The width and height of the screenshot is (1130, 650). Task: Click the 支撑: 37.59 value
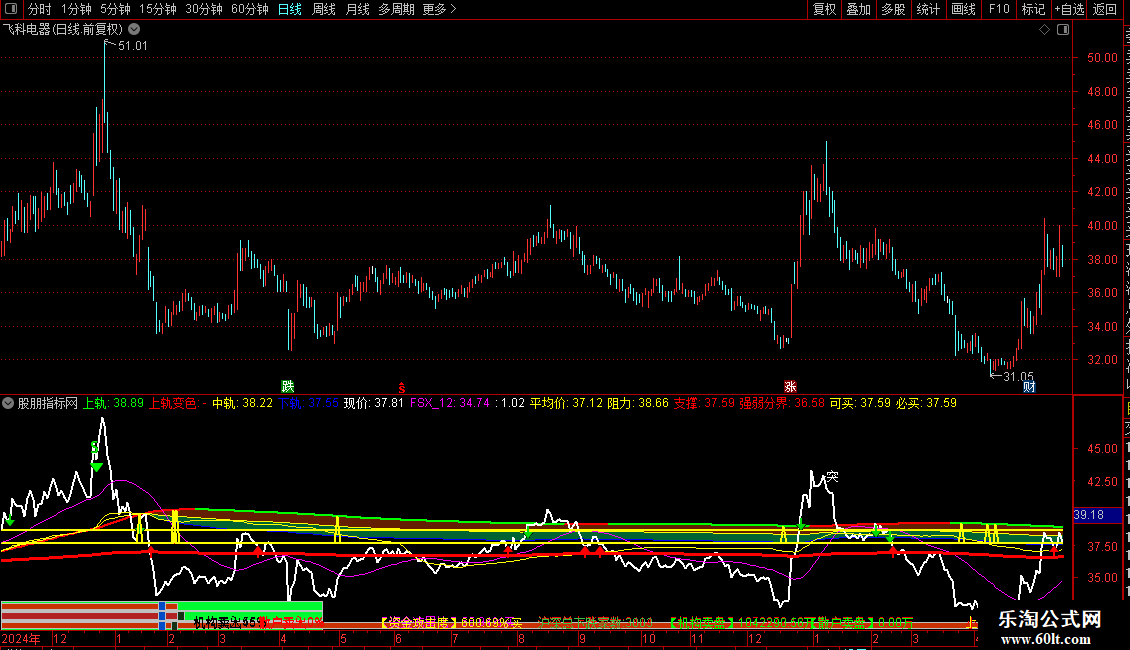[x=704, y=403]
